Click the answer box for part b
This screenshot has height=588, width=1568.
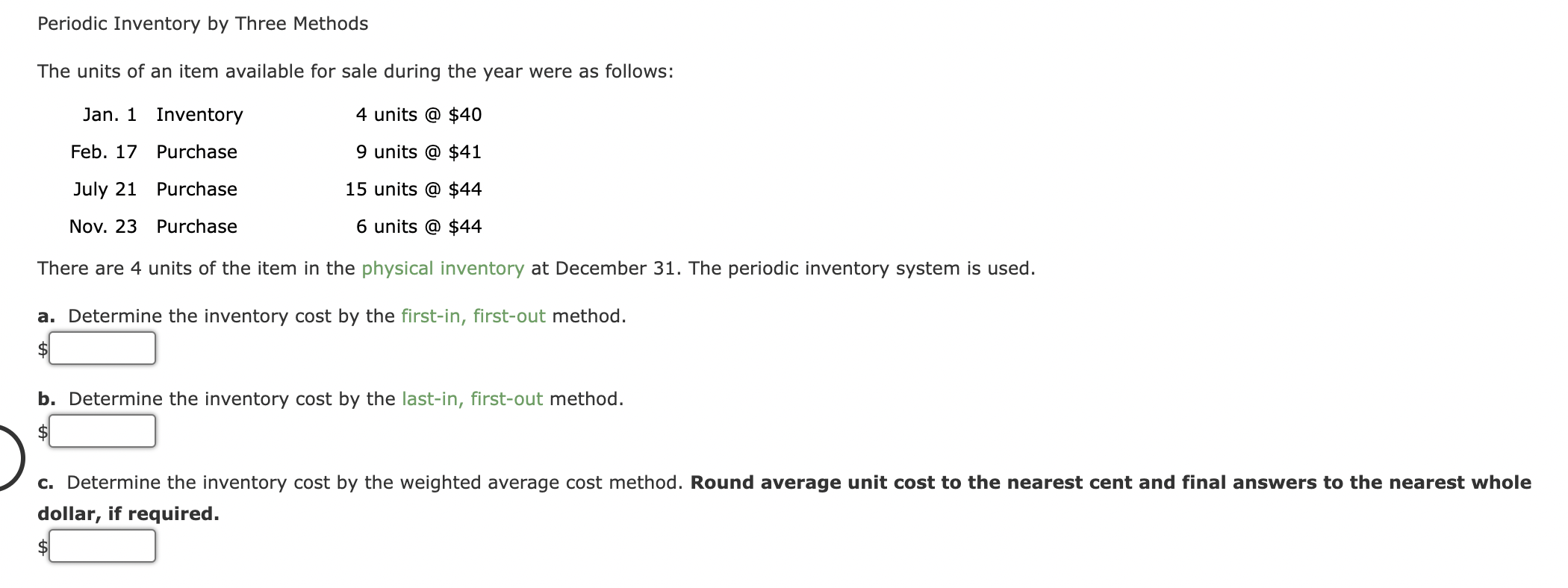click(x=102, y=431)
